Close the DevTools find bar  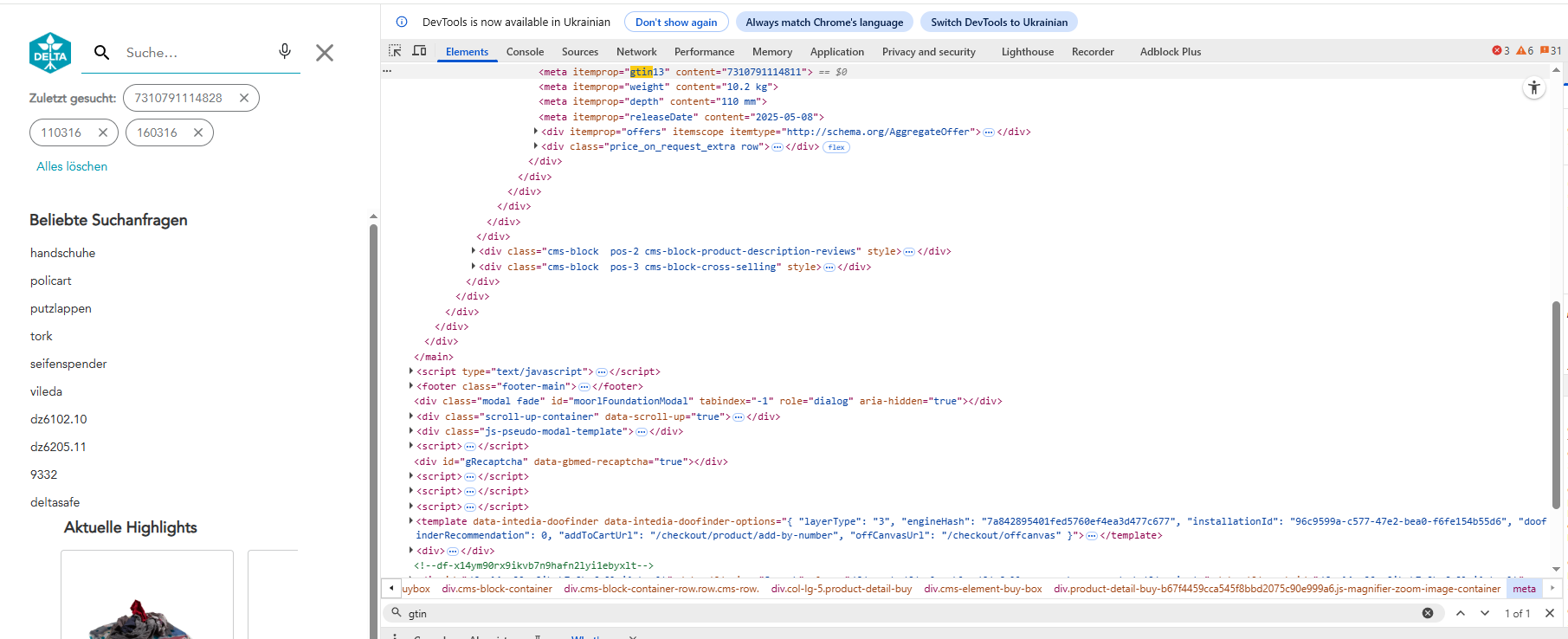(1550, 613)
